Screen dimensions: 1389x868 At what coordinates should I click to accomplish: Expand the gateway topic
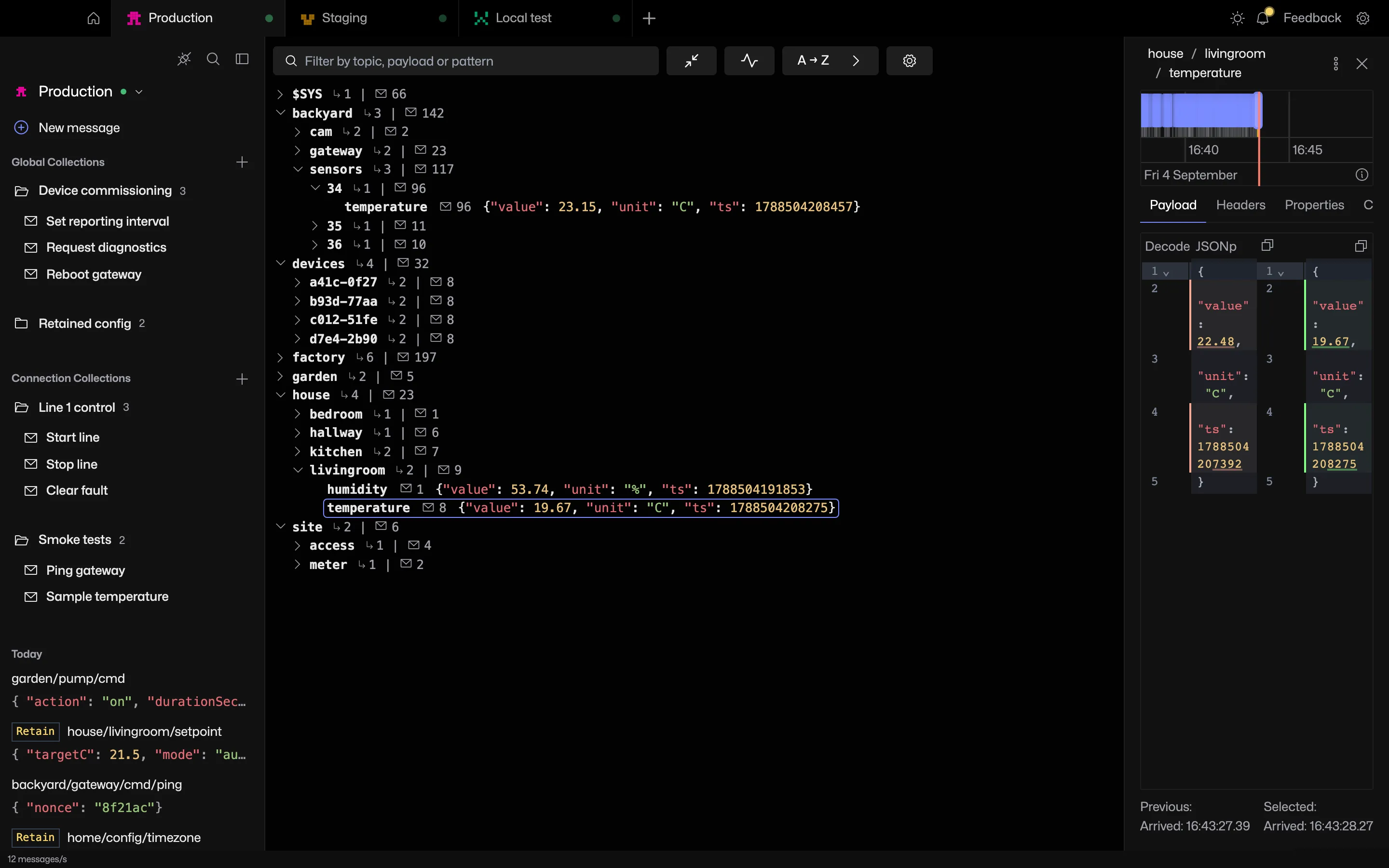pos(297,150)
